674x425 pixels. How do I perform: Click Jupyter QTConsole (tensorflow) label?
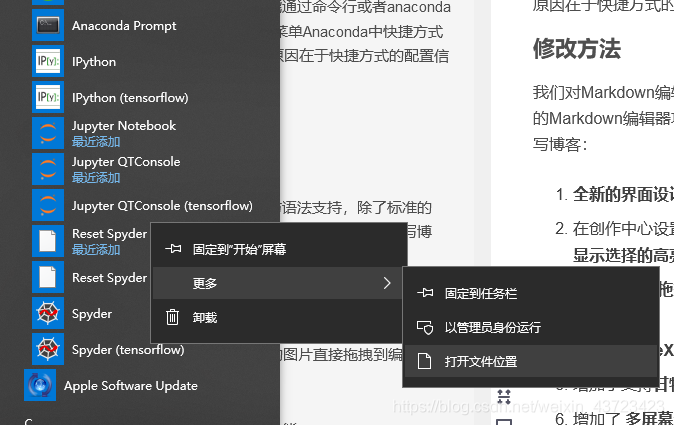[162, 206]
